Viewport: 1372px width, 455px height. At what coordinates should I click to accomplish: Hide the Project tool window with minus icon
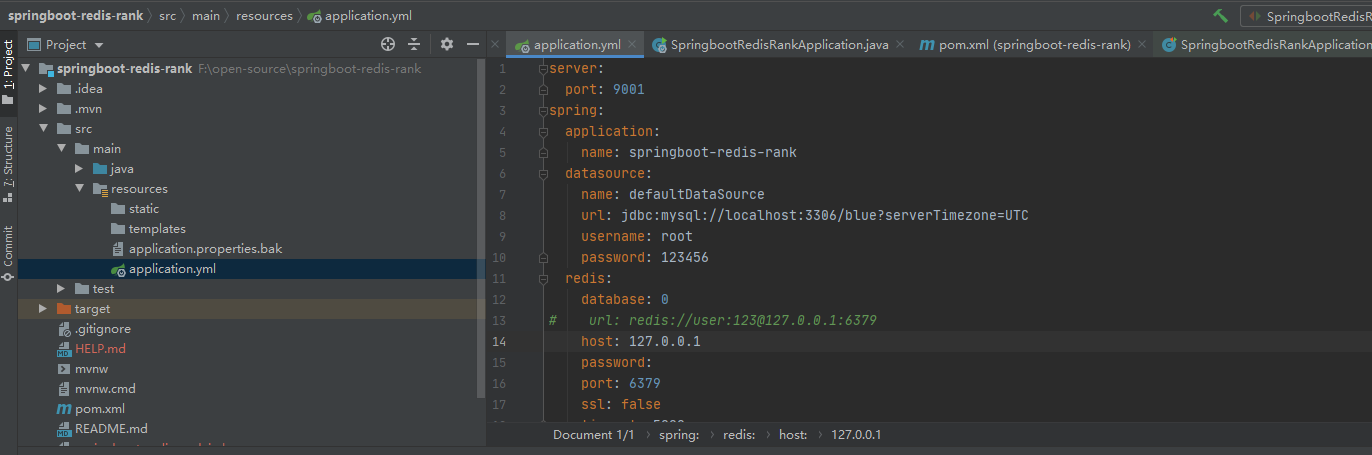click(473, 44)
